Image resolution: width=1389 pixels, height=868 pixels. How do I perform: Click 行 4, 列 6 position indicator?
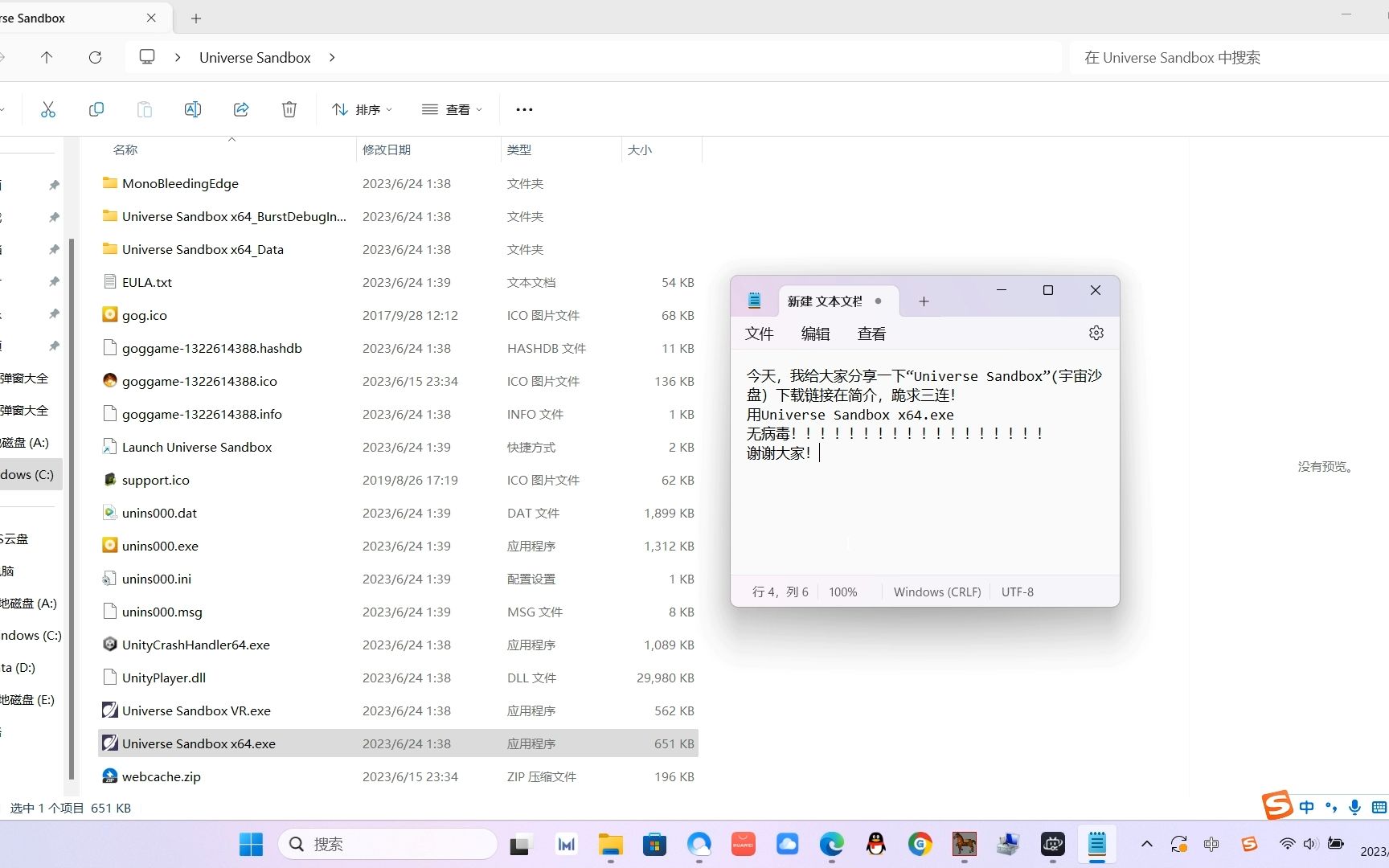click(x=780, y=592)
